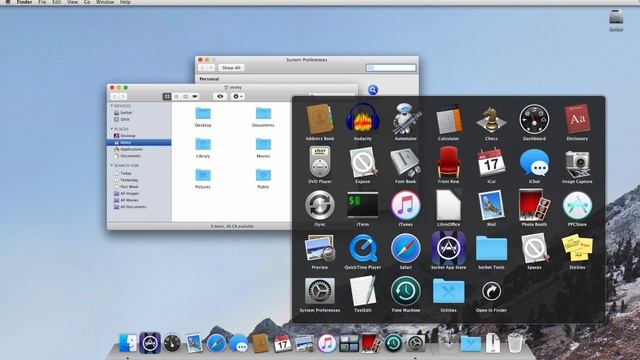Open the Trash in the Dock
640x360 pixels.
tap(515, 343)
